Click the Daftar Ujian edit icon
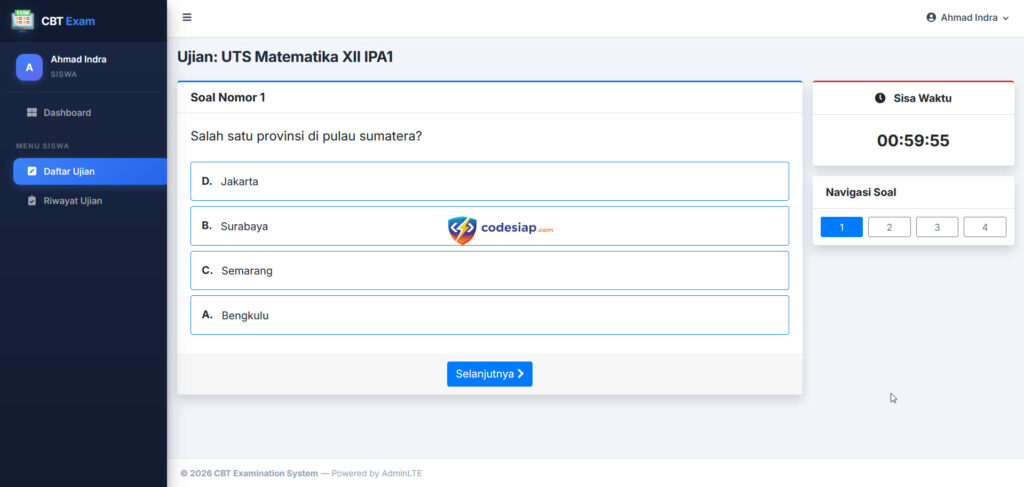The height and width of the screenshot is (487, 1024). (x=32, y=171)
